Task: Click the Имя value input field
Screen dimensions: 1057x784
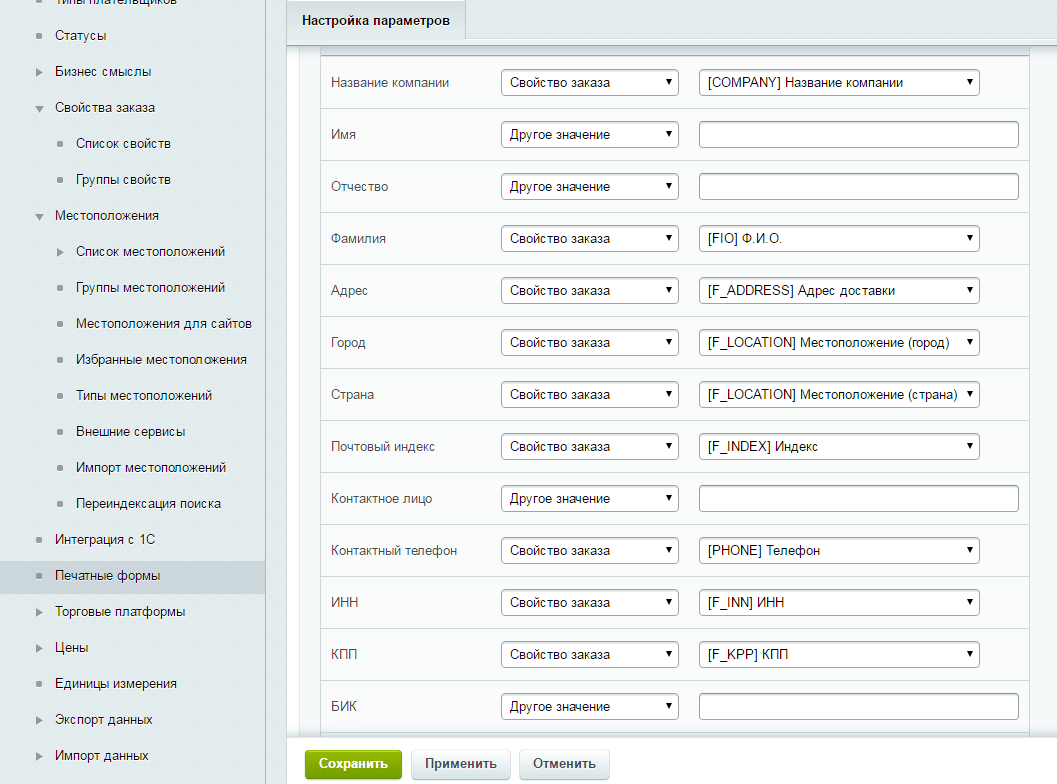Action: pos(858,135)
